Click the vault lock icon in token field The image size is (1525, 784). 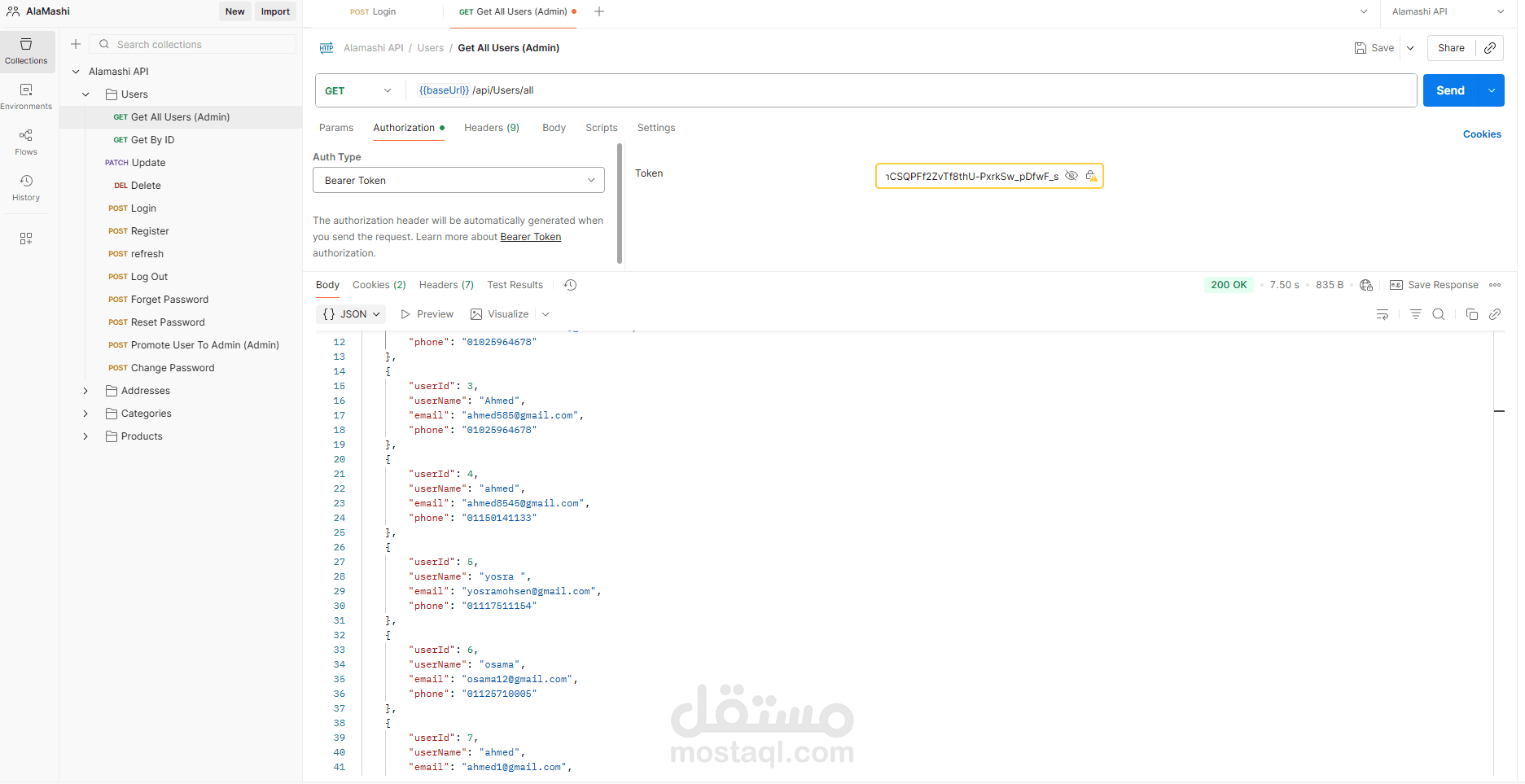tap(1092, 176)
